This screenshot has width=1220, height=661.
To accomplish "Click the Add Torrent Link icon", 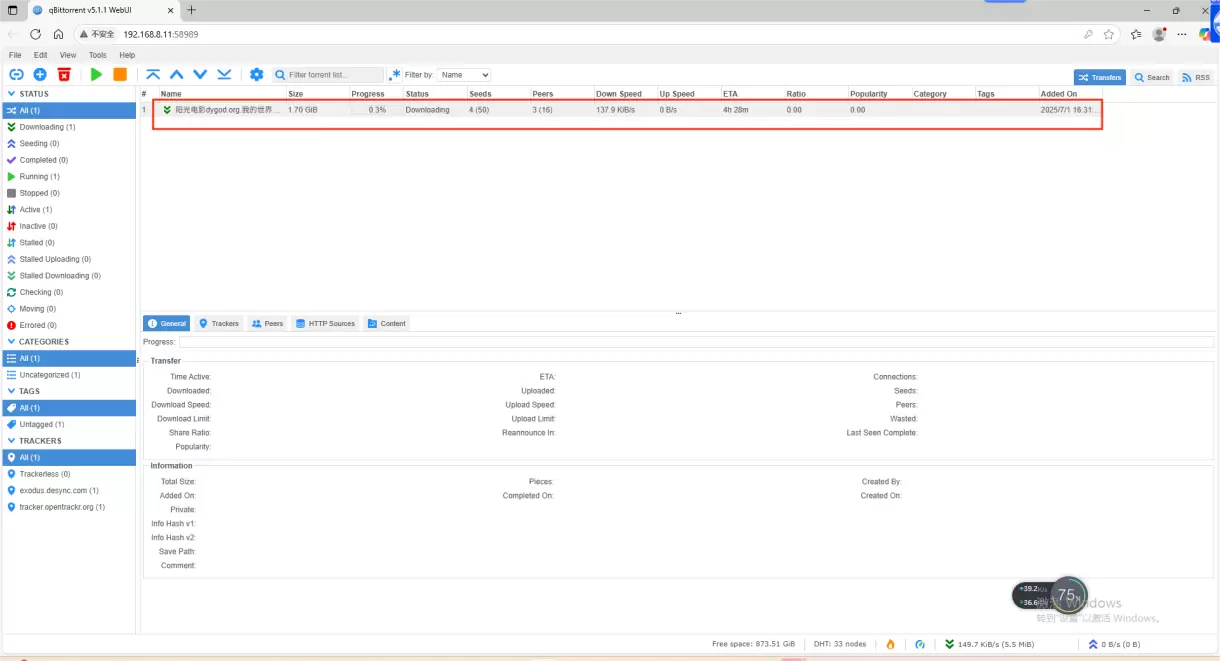I will (17, 75).
